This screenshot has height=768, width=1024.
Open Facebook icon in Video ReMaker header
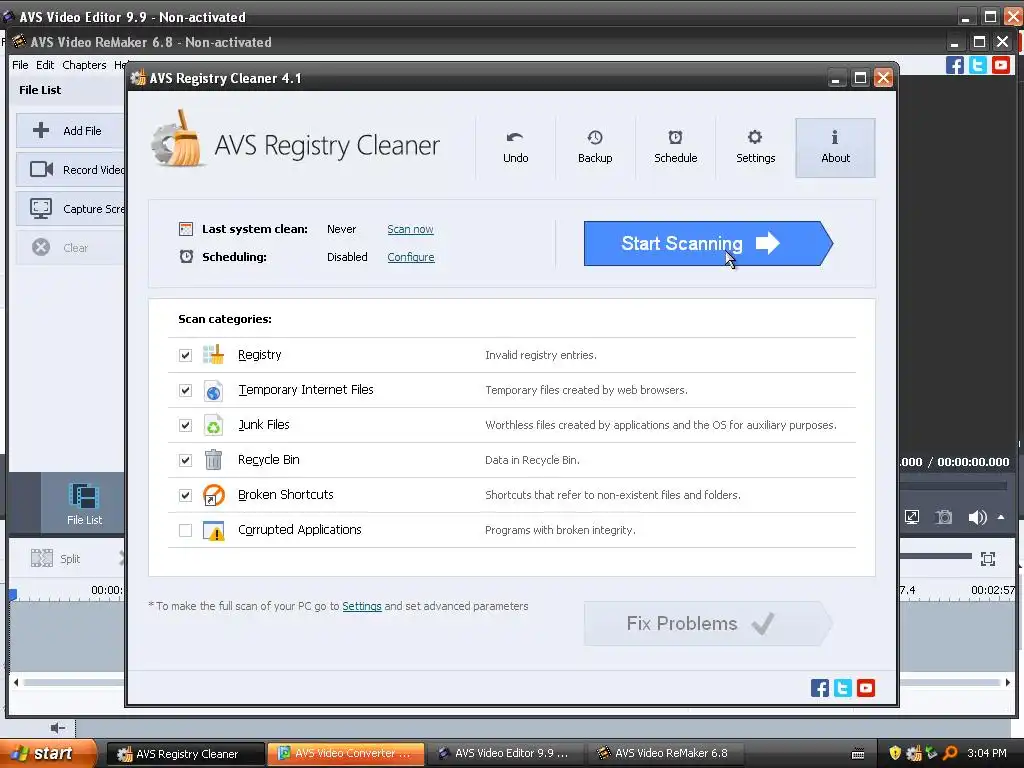pos(955,65)
